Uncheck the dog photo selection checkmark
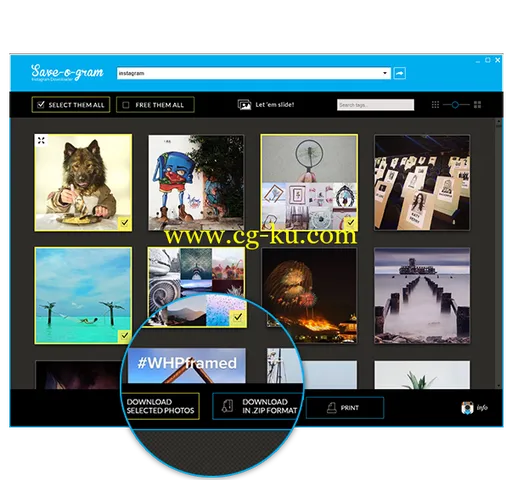This screenshot has width=512, height=480. 125,223
